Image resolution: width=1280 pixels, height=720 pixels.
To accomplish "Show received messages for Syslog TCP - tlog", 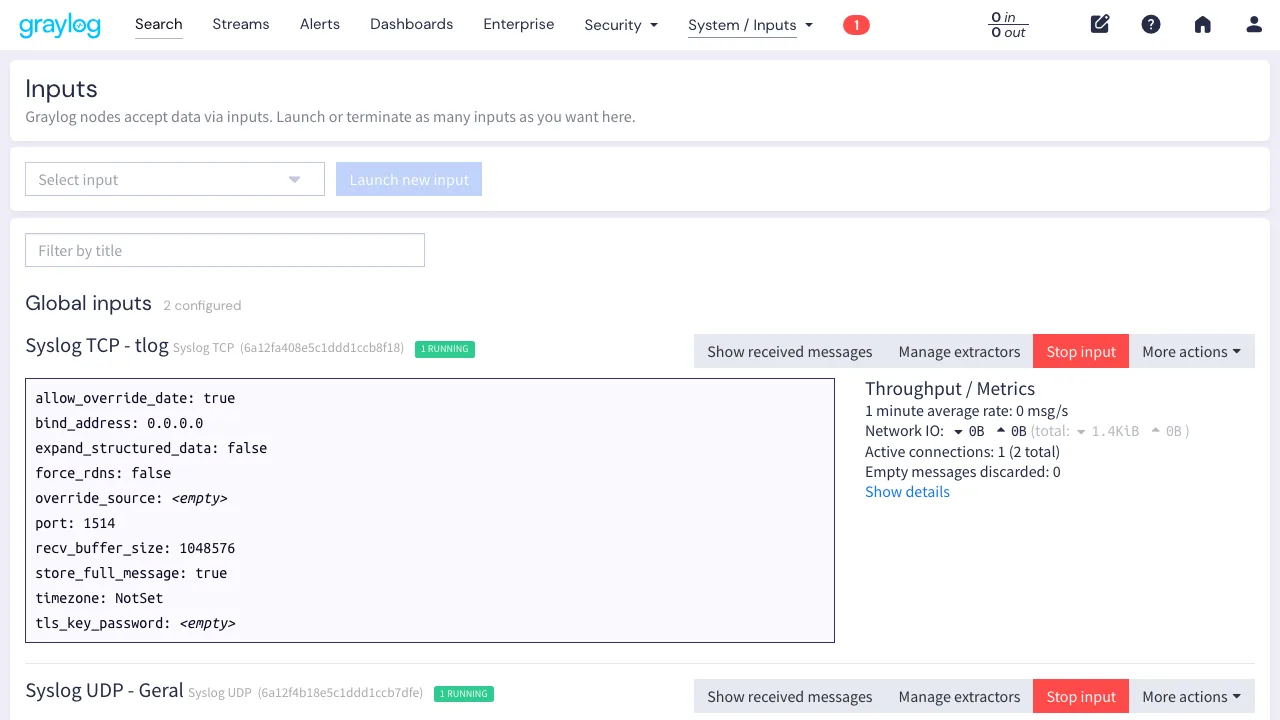I will point(790,351).
